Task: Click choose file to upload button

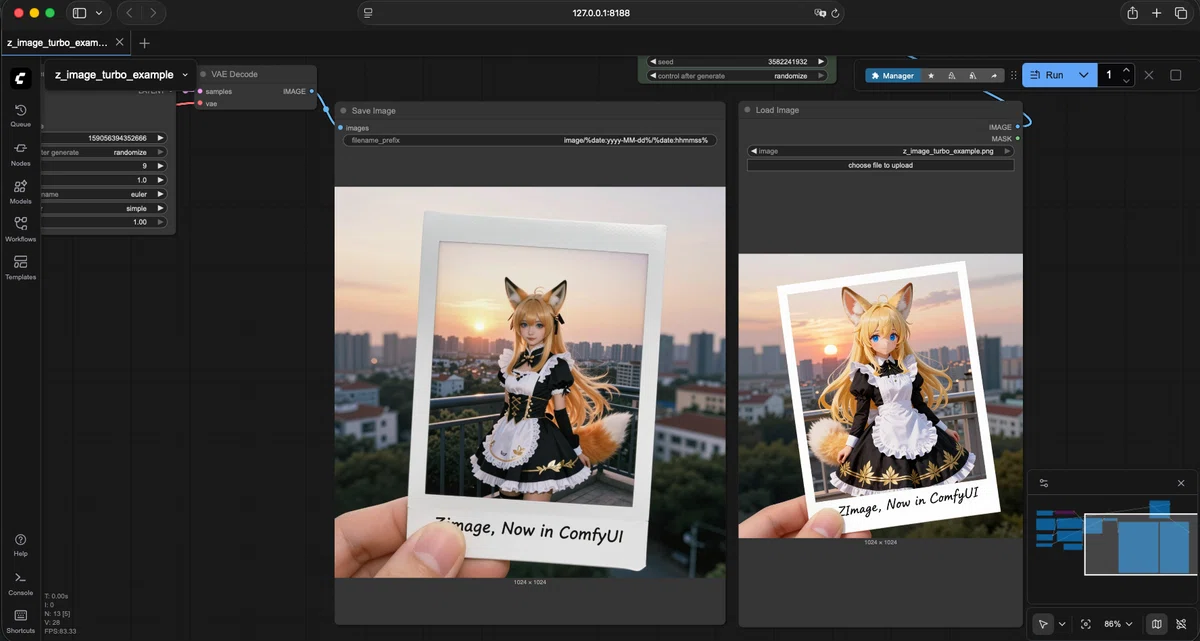Action: pyautogui.click(x=880, y=165)
